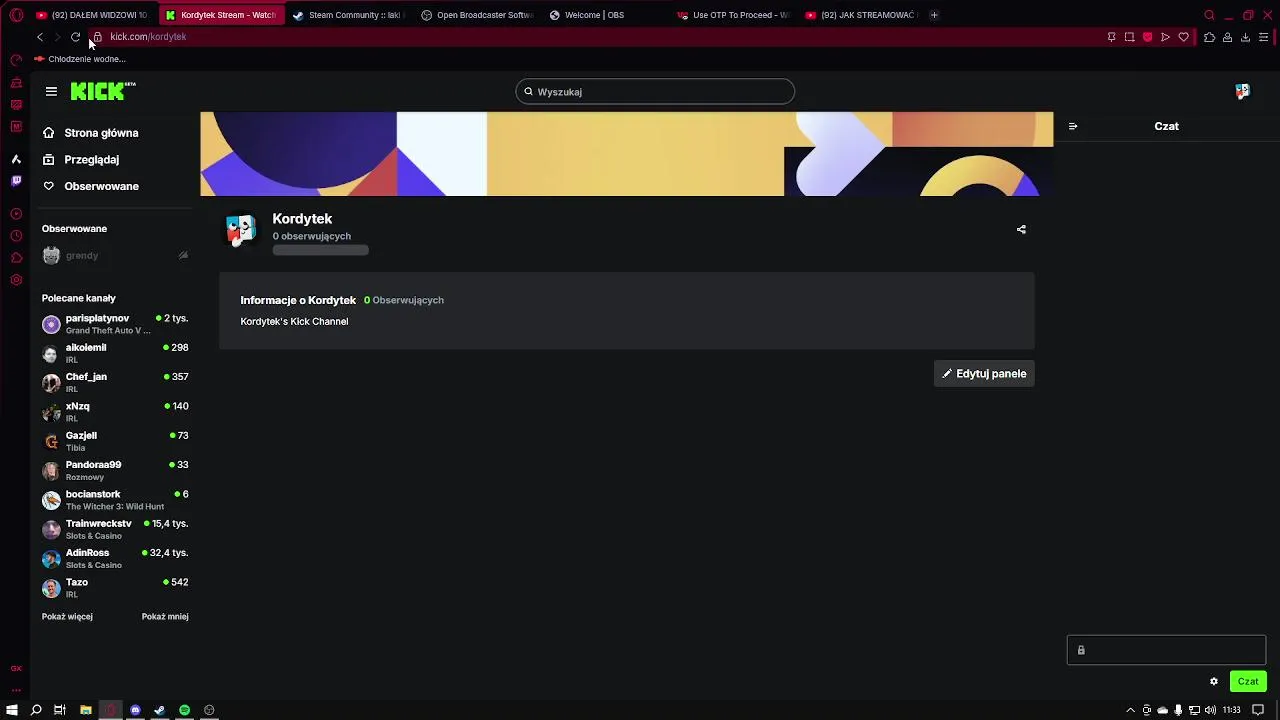Open recommended channel Pandoraa99
The height and width of the screenshot is (720, 1280).
tap(115, 470)
